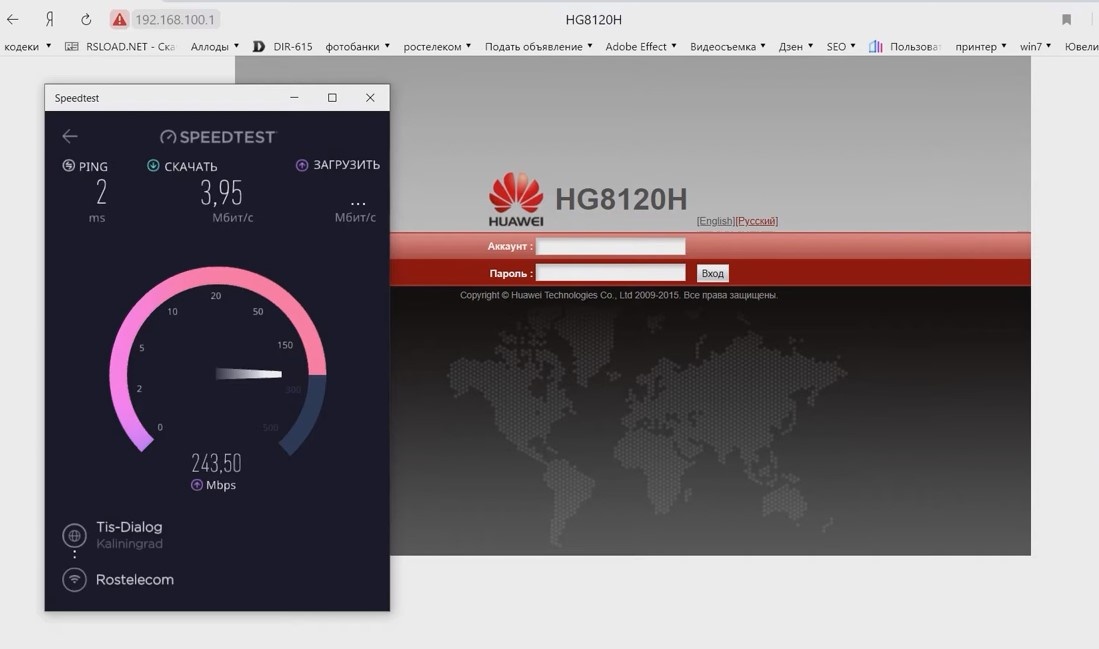Click the 243,50 current speed readout
Viewport: 1099px width, 649px height.
pyautogui.click(x=216, y=463)
